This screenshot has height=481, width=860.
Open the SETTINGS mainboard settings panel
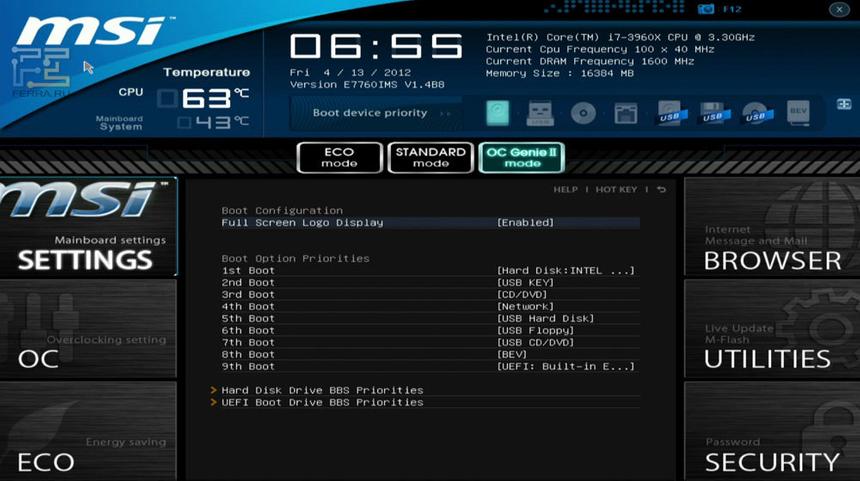(88, 227)
